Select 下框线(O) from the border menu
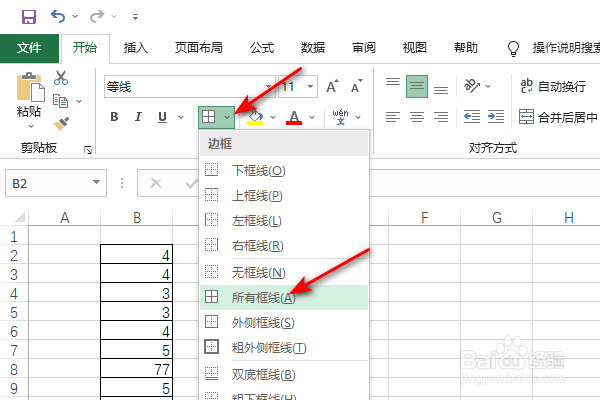This screenshot has height=400, width=600. (284, 170)
